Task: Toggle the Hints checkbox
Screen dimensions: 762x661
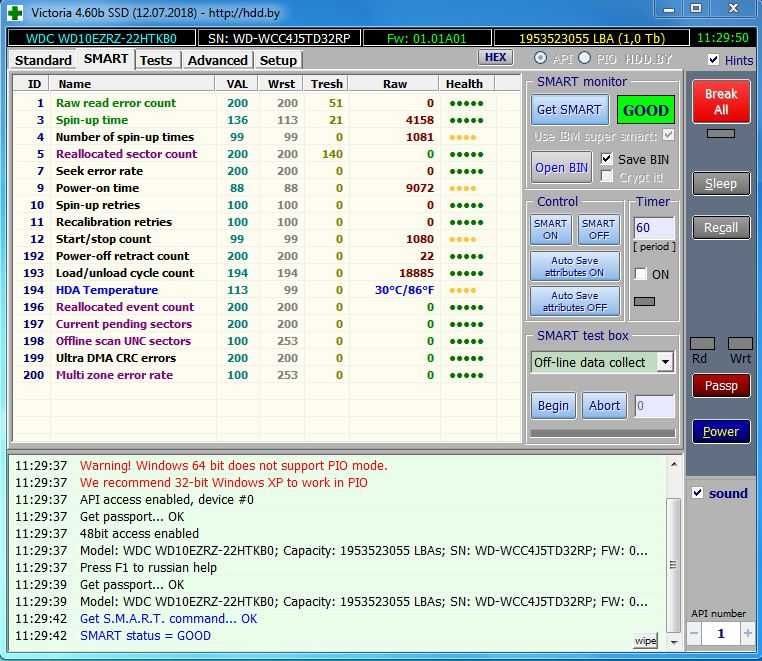Action: point(713,60)
